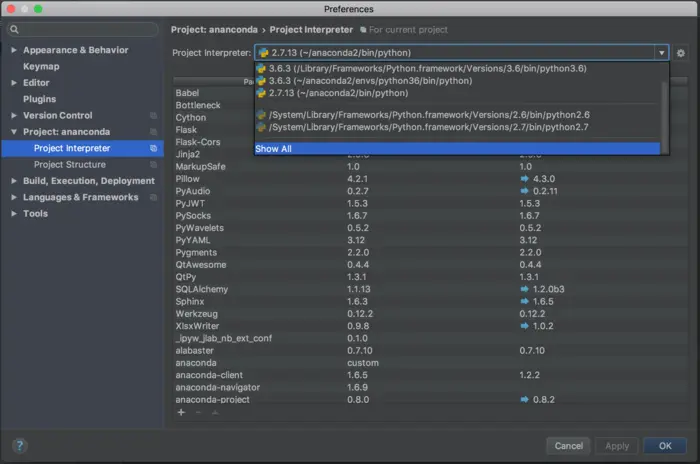
Task: Click the Apply button
Action: pyautogui.click(x=617, y=446)
